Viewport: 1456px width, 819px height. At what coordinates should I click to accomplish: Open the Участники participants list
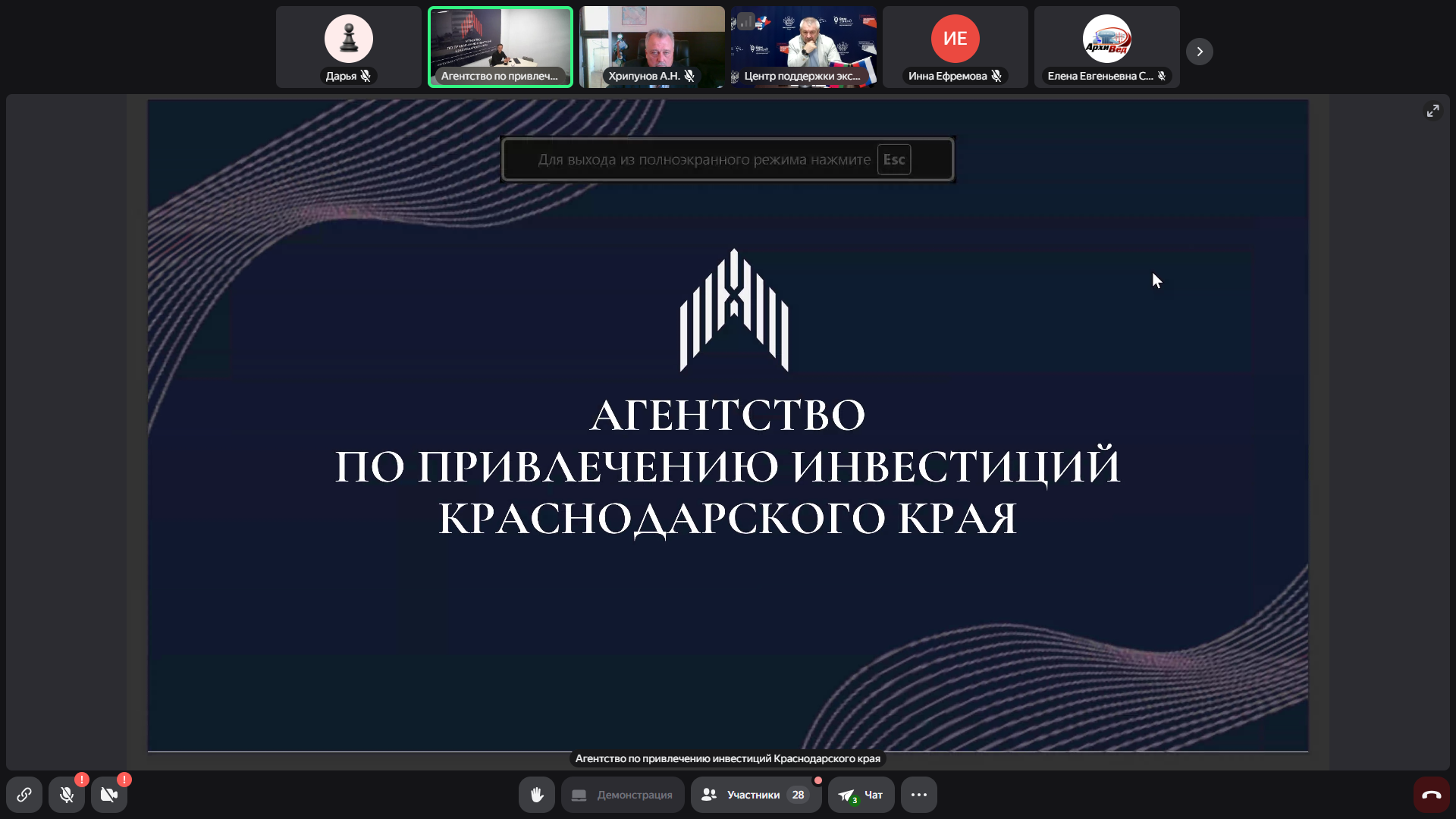coord(756,795)
